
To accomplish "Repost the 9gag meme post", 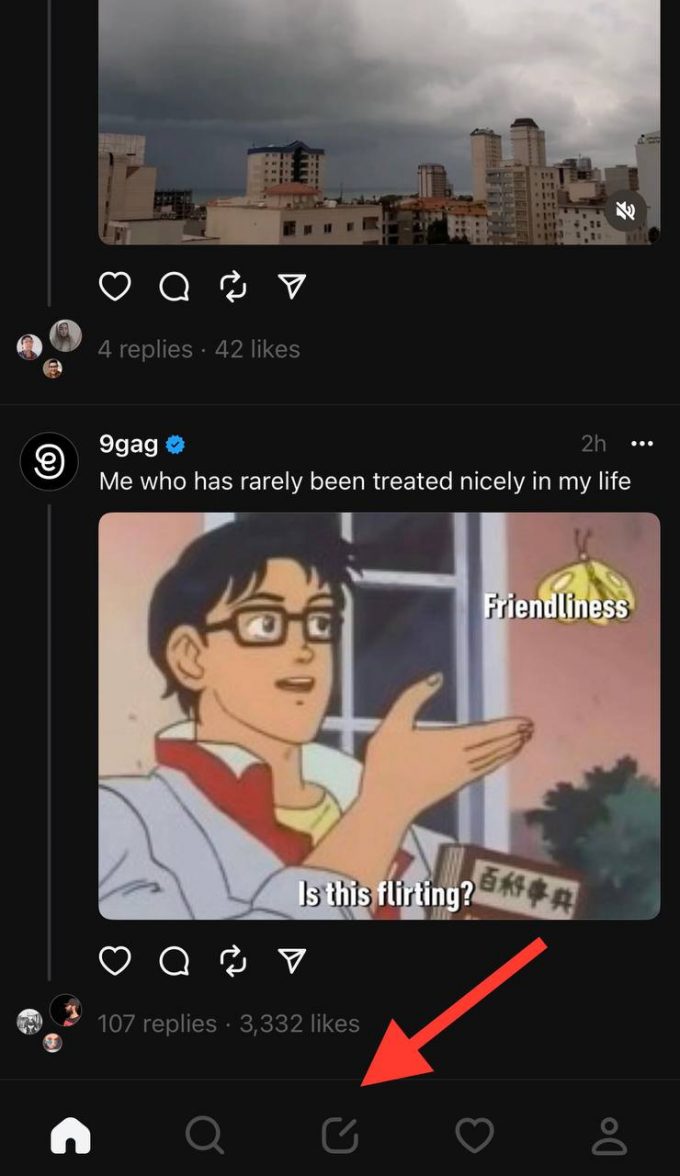I will click(232, 961).
